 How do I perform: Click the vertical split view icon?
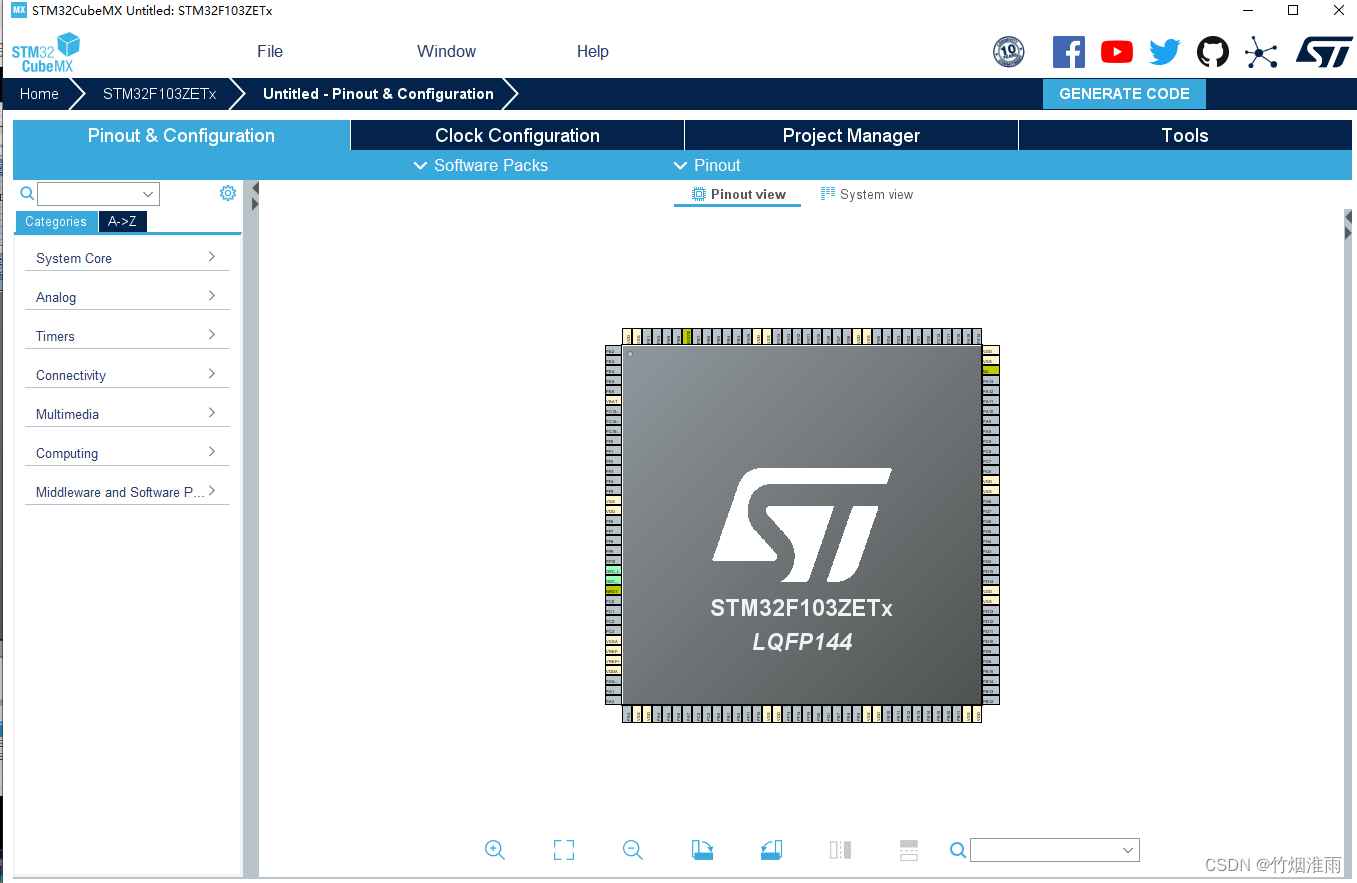(x=840, y=850)
